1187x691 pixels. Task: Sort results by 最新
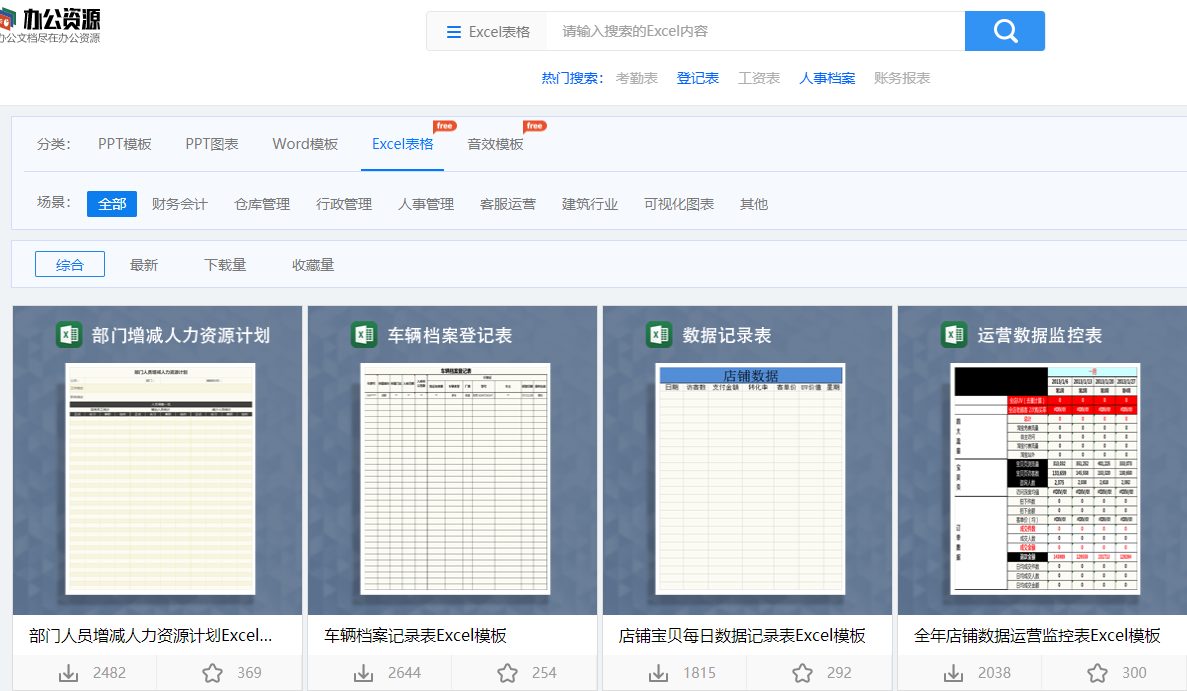(143, 264)
